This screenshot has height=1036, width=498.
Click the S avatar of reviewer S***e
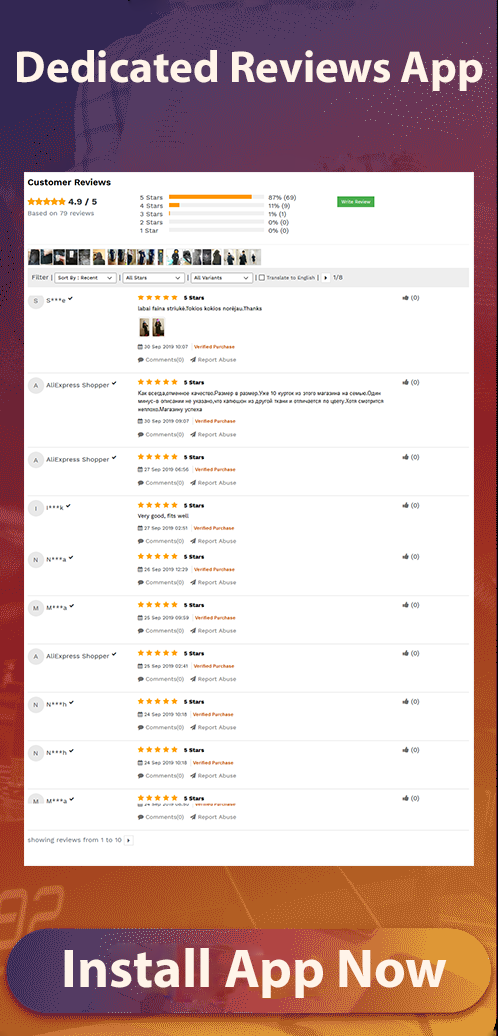tap(36, 301)
